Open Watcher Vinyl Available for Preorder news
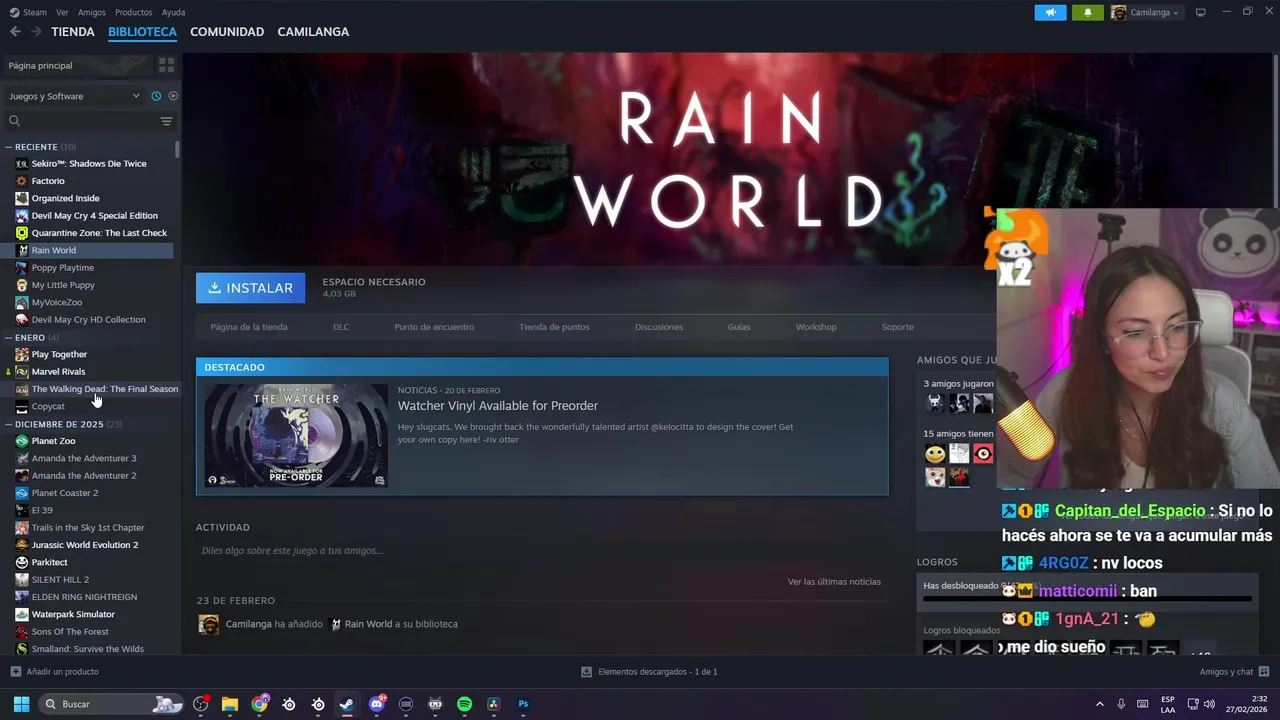 (x=498, y=406)
